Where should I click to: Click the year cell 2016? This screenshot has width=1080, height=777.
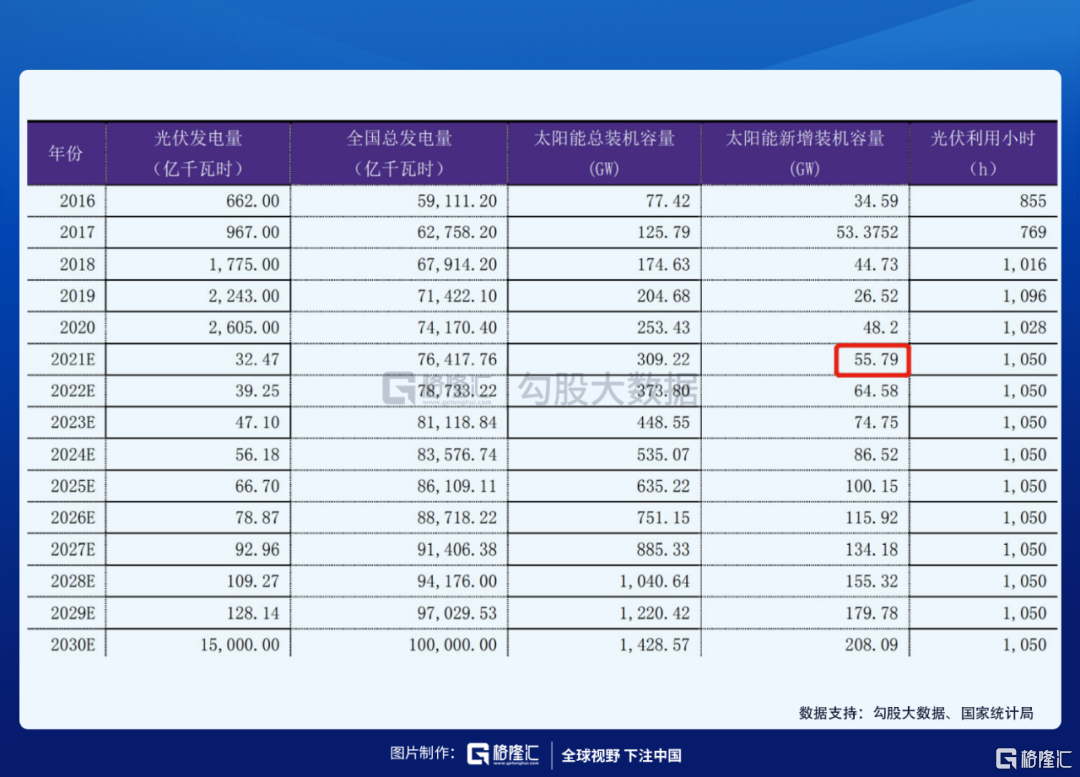[x=77, y=201]
